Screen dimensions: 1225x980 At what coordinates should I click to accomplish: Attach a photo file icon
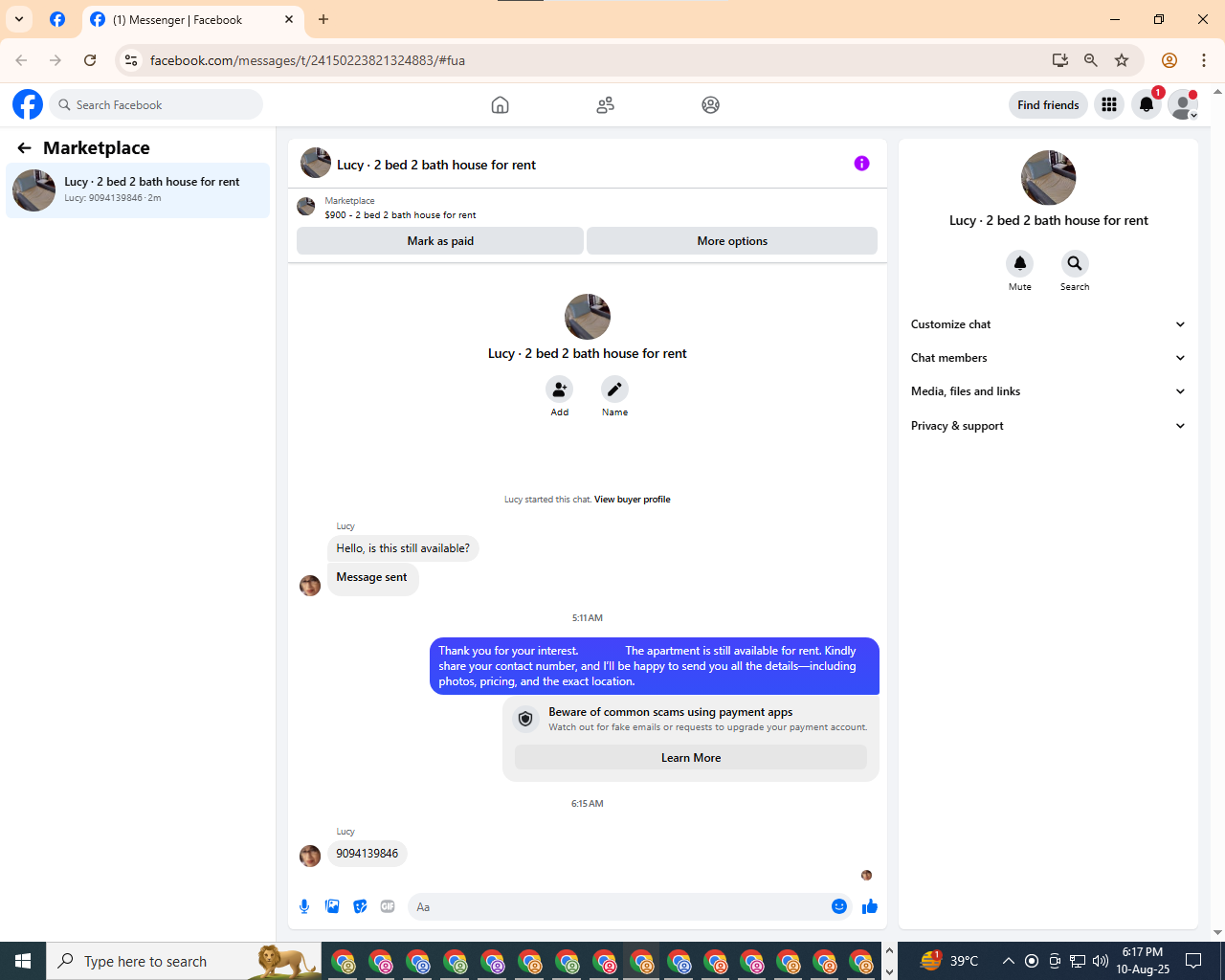332,906
